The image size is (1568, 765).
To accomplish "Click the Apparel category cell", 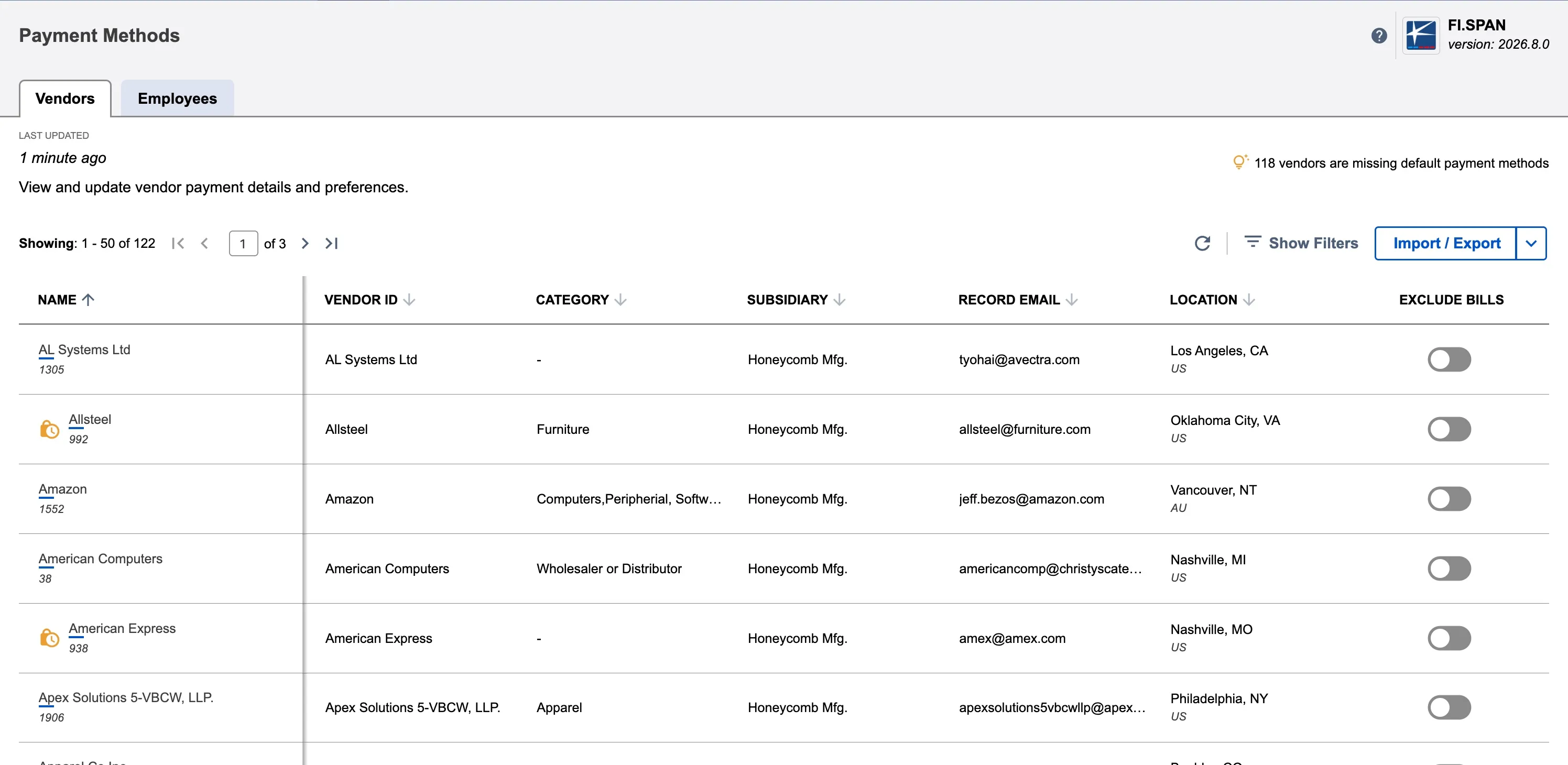I will tap(559, 707).
